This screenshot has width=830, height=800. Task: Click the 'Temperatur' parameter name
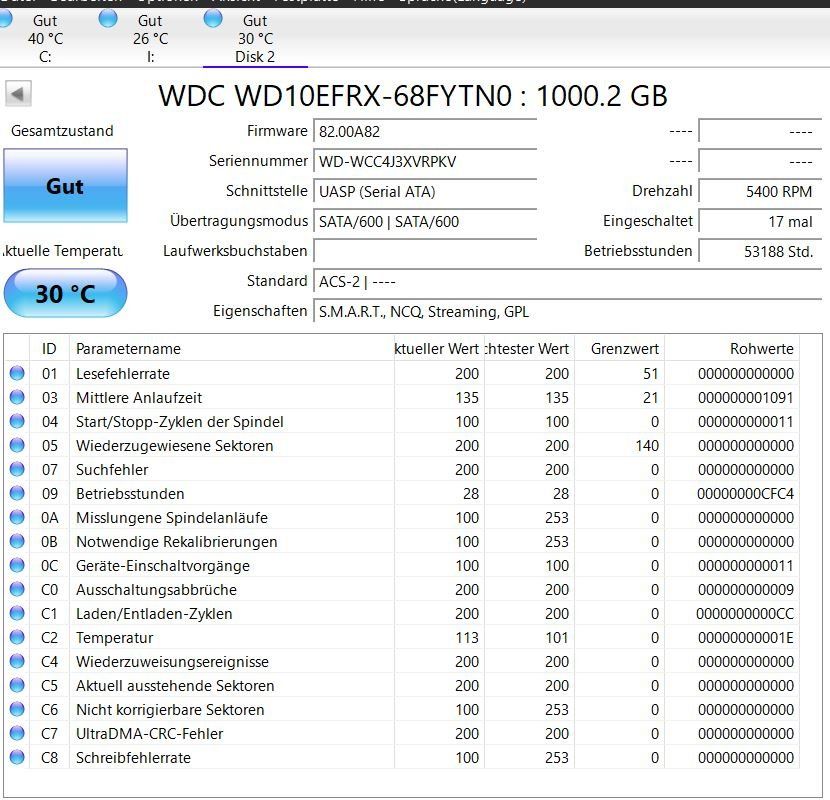coord(114,637)
